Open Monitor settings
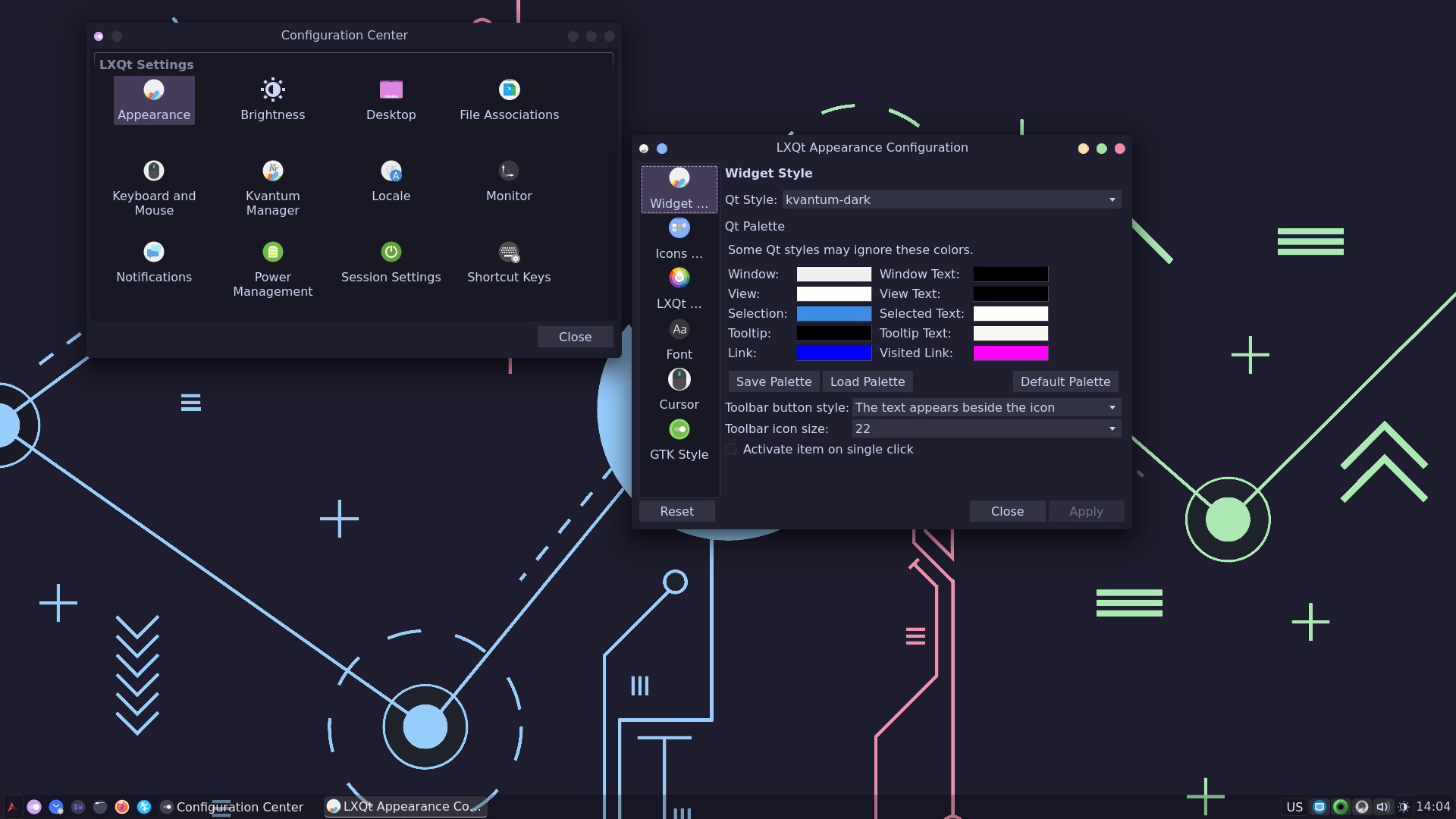Screen dimensions: 1456x819 pos(509,181)
